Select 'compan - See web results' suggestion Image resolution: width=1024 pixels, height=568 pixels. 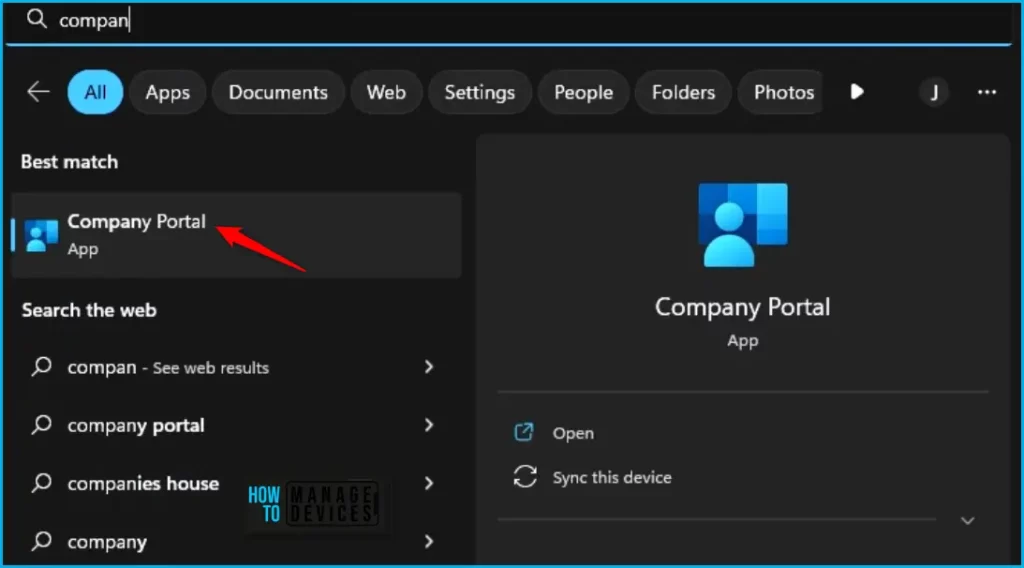coord(236,367)
